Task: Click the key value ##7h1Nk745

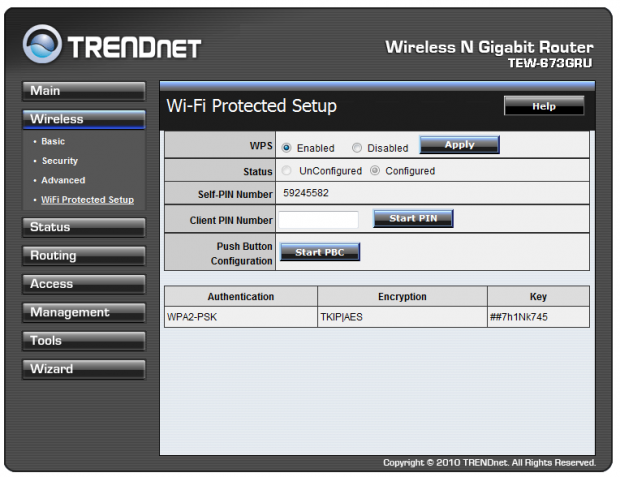Action: (518, 317)
